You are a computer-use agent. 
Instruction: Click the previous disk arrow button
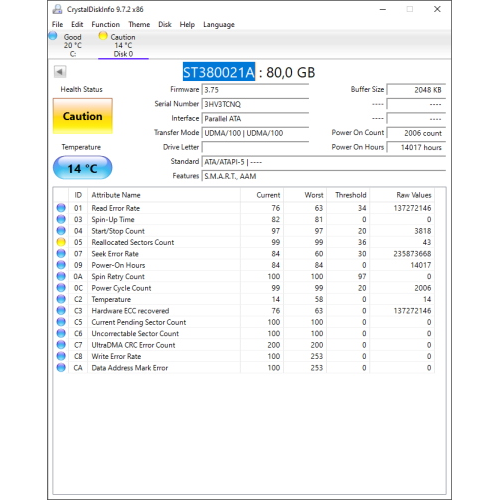60,72
